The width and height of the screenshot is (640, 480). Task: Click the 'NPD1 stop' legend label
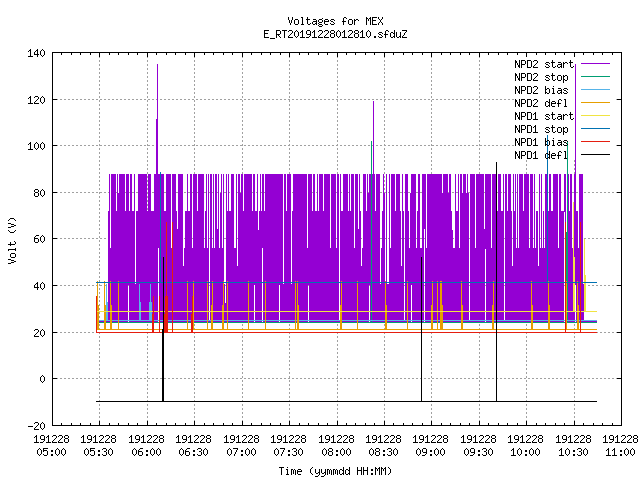coord(541,129)
